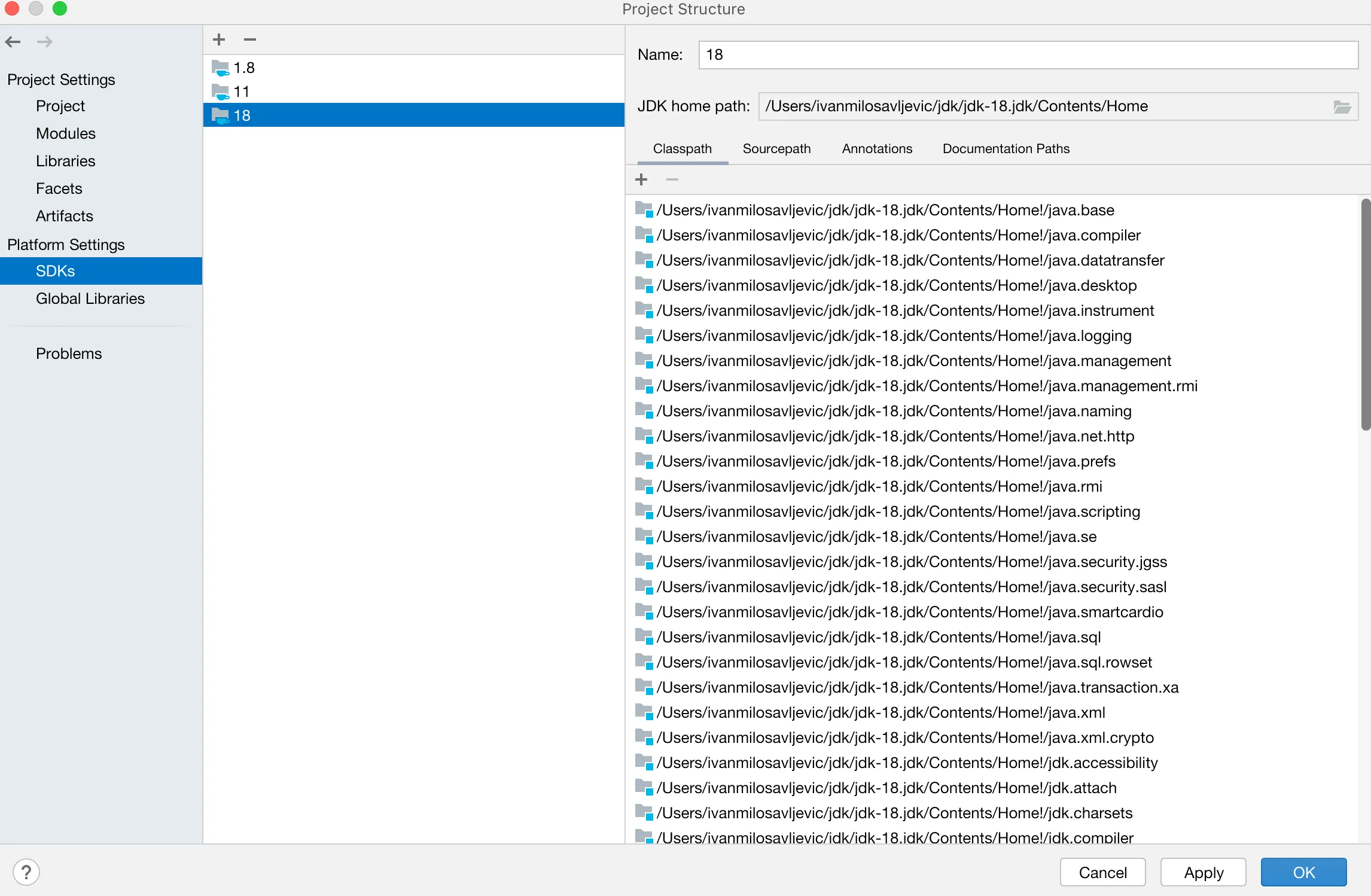Screen dimensions: 1371x896
Task: Remove selected SDK with minus icon
Action: [x=250, y=39]
